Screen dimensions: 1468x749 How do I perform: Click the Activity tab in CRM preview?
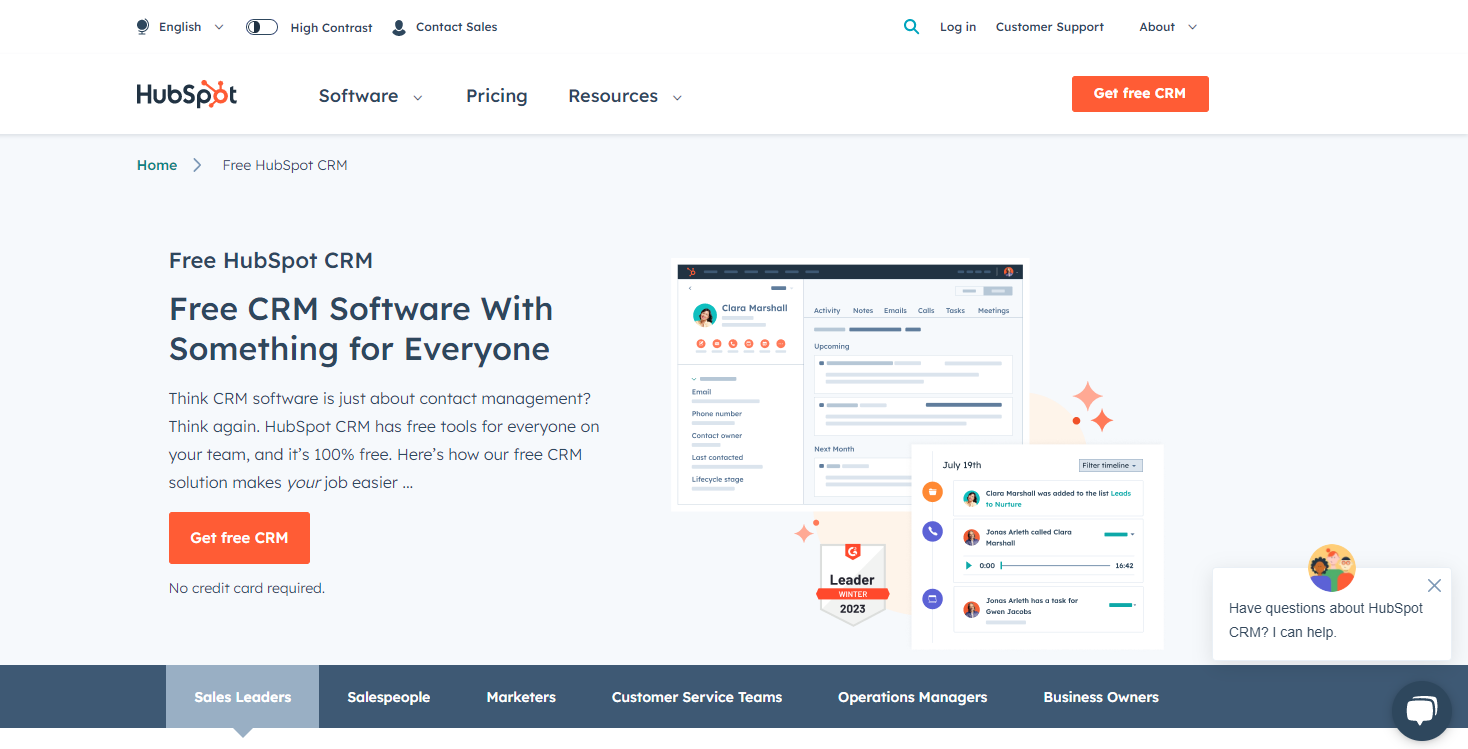coord(827,311)
